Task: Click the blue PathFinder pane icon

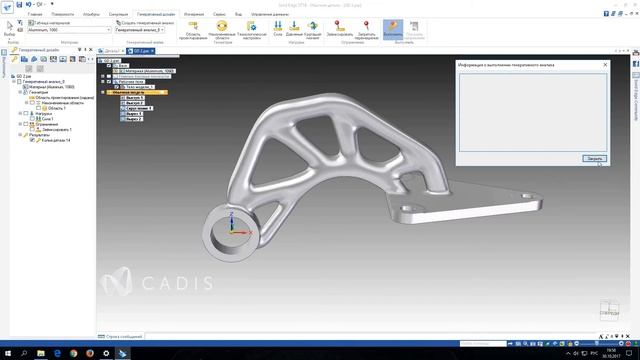Action: pos(24,59)
